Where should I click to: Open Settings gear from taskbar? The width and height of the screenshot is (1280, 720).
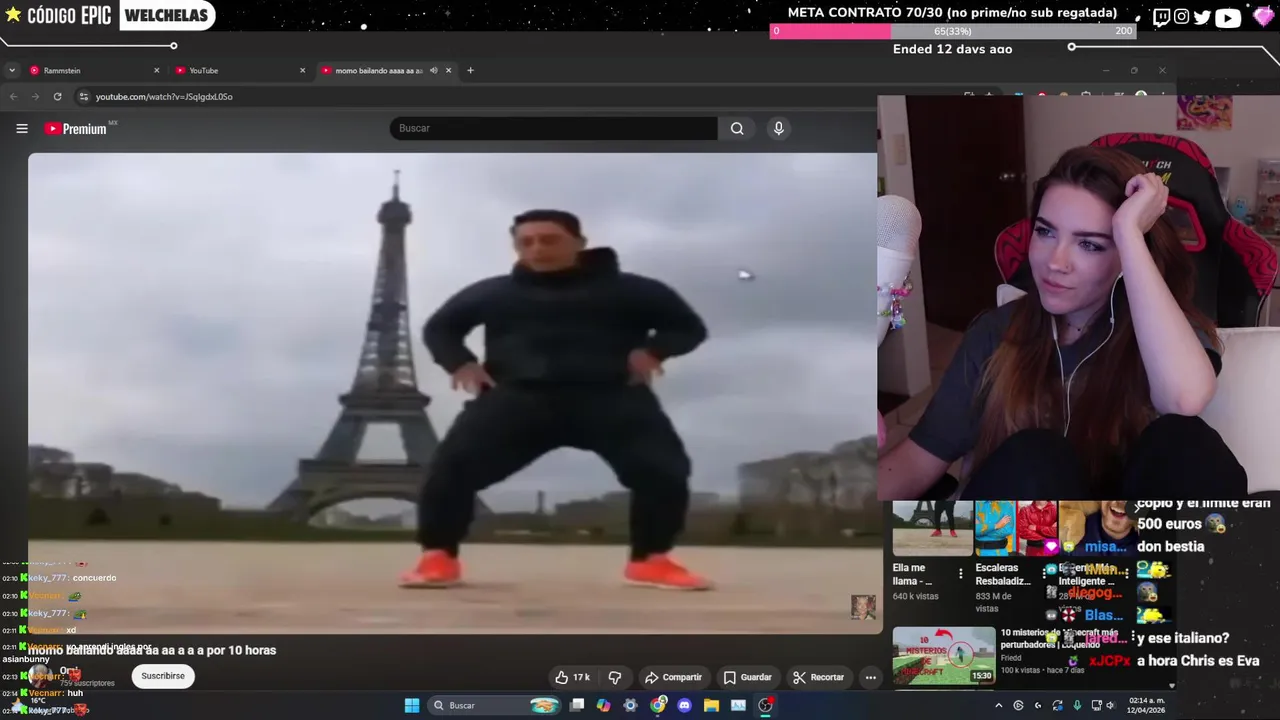(630, 705)
